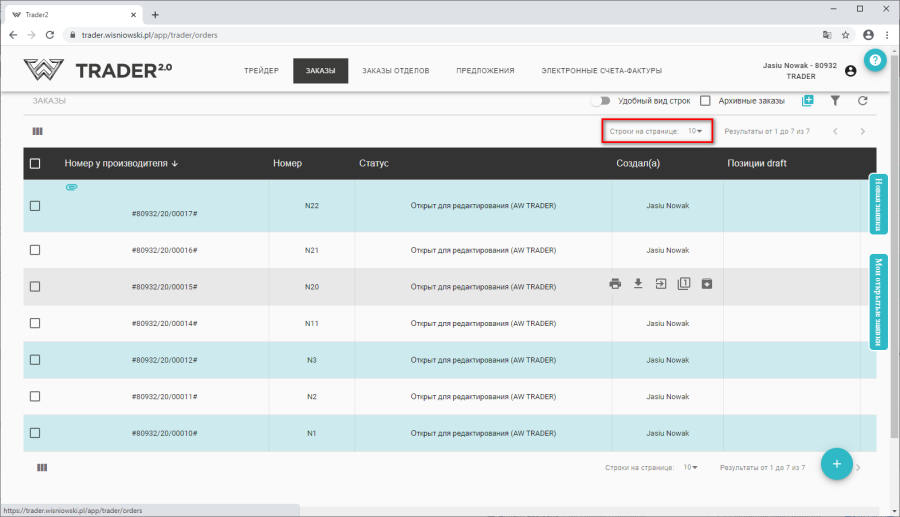Image resolution: width=900 pixels, height=517 pixels.
Task: Click the paperclip attachment icon on order 00017
Action: [72, 187]
